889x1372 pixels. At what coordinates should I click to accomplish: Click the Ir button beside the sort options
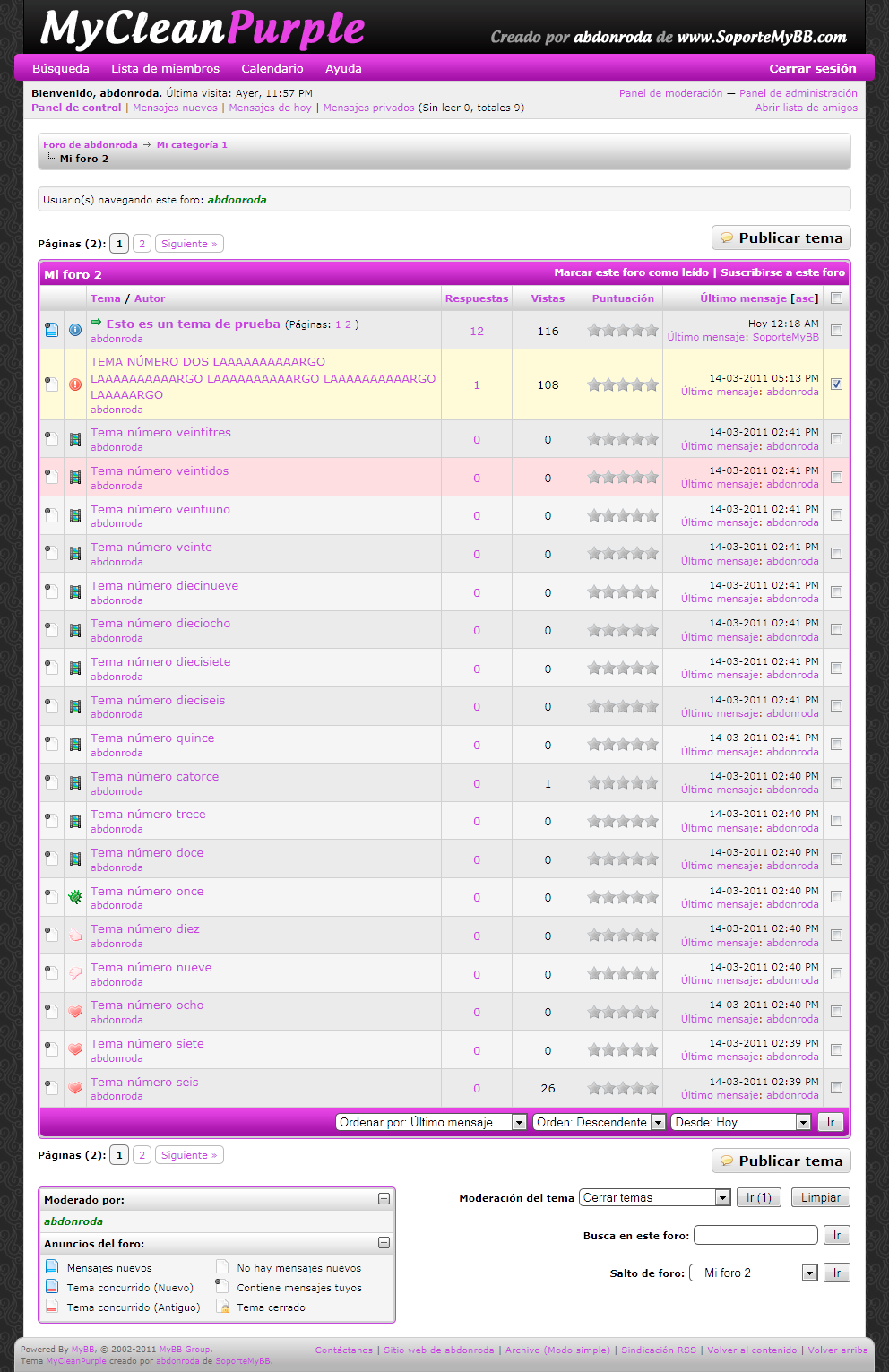tap(831, 1122)
